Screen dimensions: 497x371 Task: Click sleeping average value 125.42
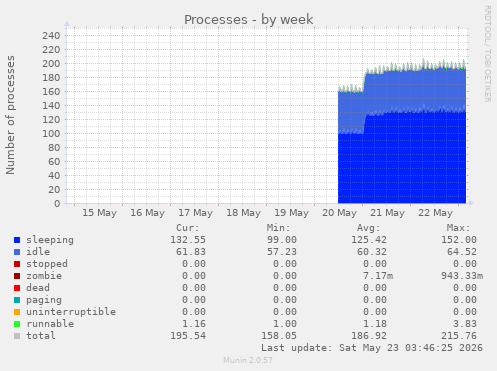369,240
